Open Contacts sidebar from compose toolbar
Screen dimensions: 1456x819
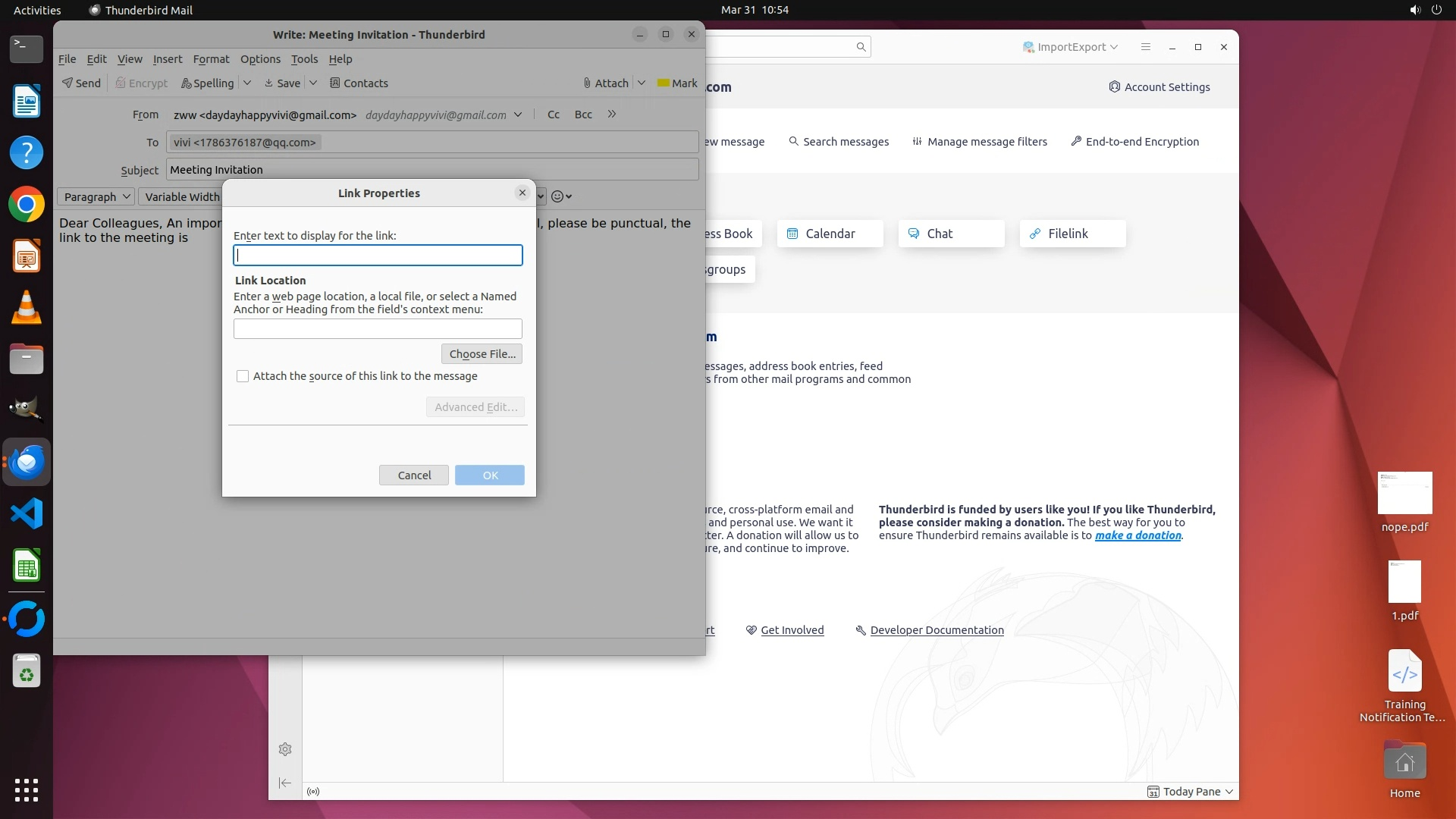[359, 83]
